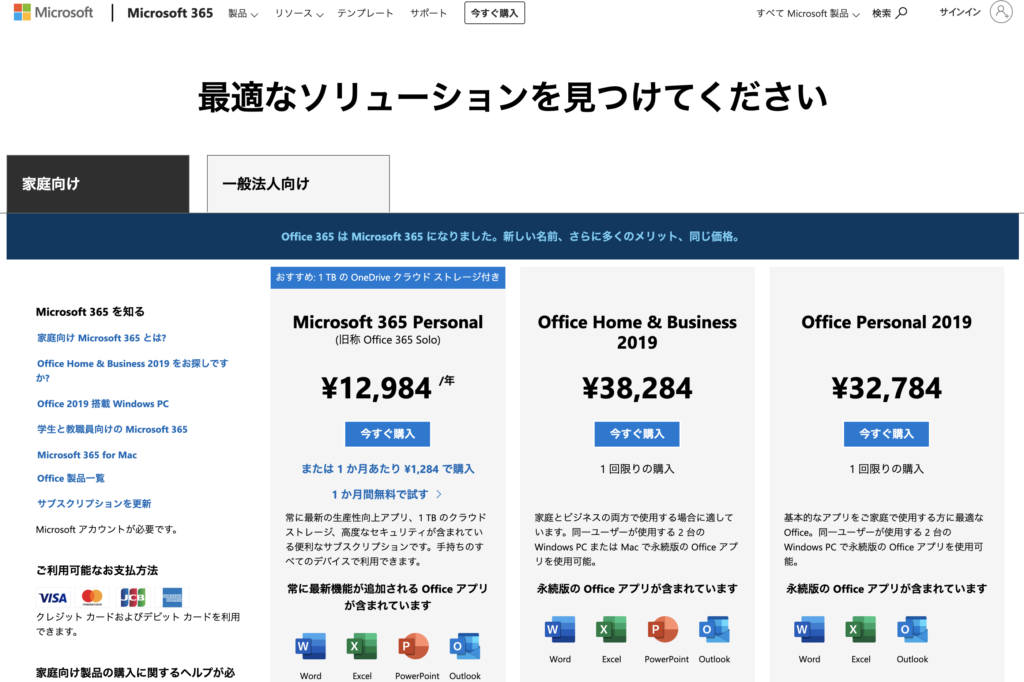Click PowerPoint icon under Office Home & Business 2019
1024x682 pixels.
(x=663, y=630)
